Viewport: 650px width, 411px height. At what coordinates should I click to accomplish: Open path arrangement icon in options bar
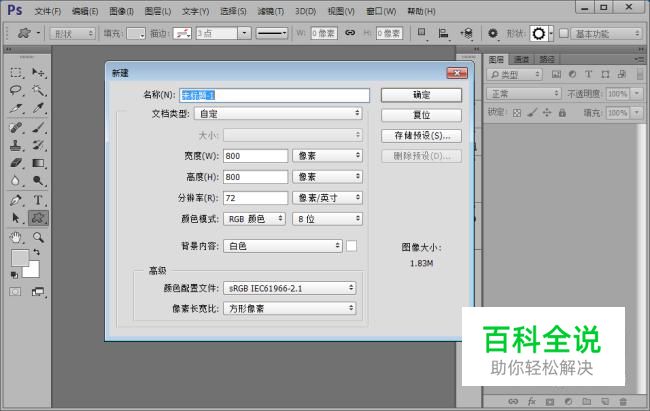[467, 33]
